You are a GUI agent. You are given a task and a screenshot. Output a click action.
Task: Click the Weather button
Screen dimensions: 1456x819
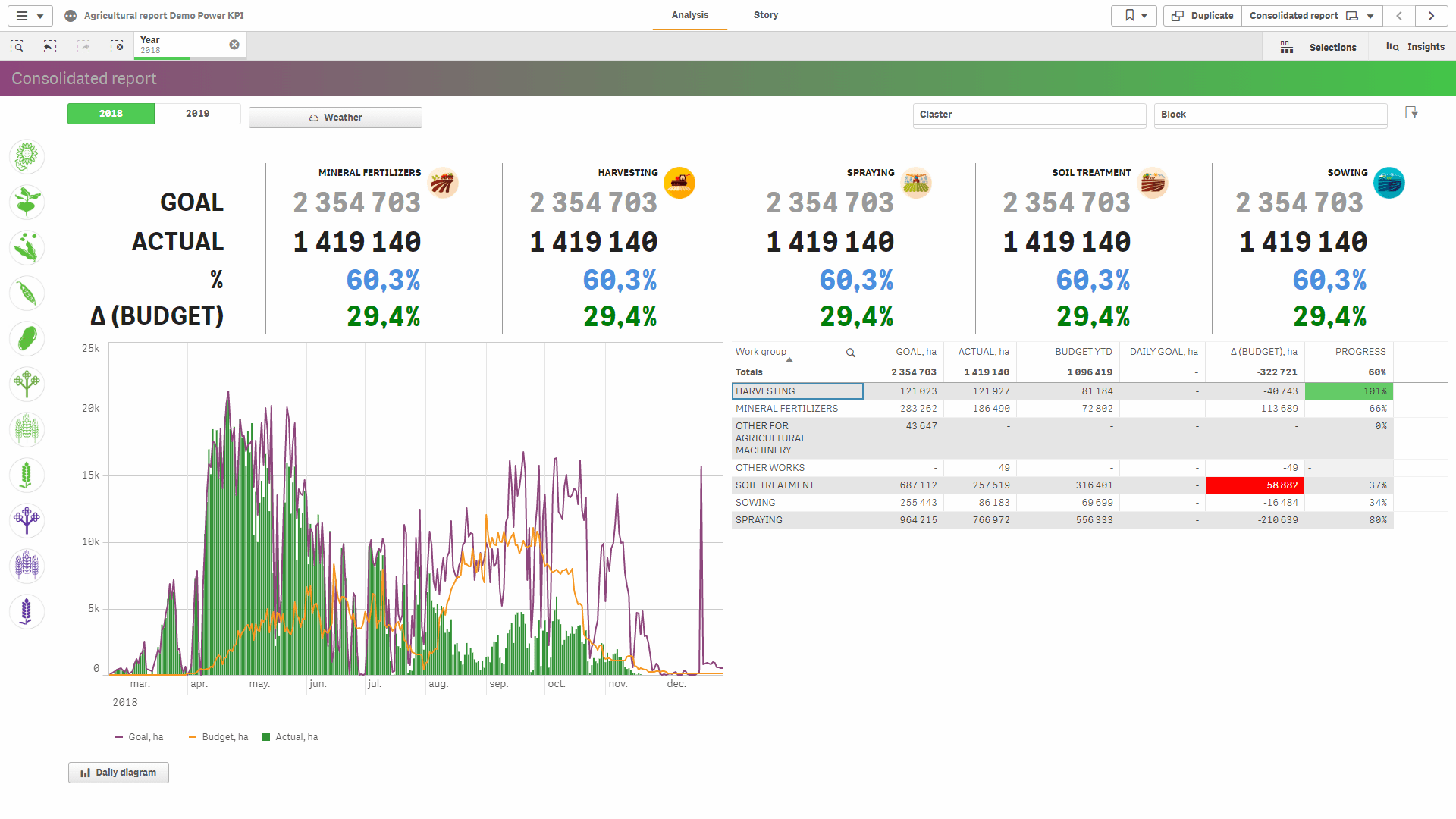(335, 118)
